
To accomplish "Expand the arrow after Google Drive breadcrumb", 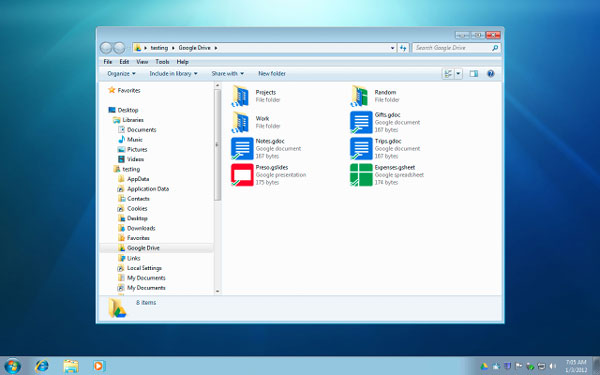I will coord(216,48).
